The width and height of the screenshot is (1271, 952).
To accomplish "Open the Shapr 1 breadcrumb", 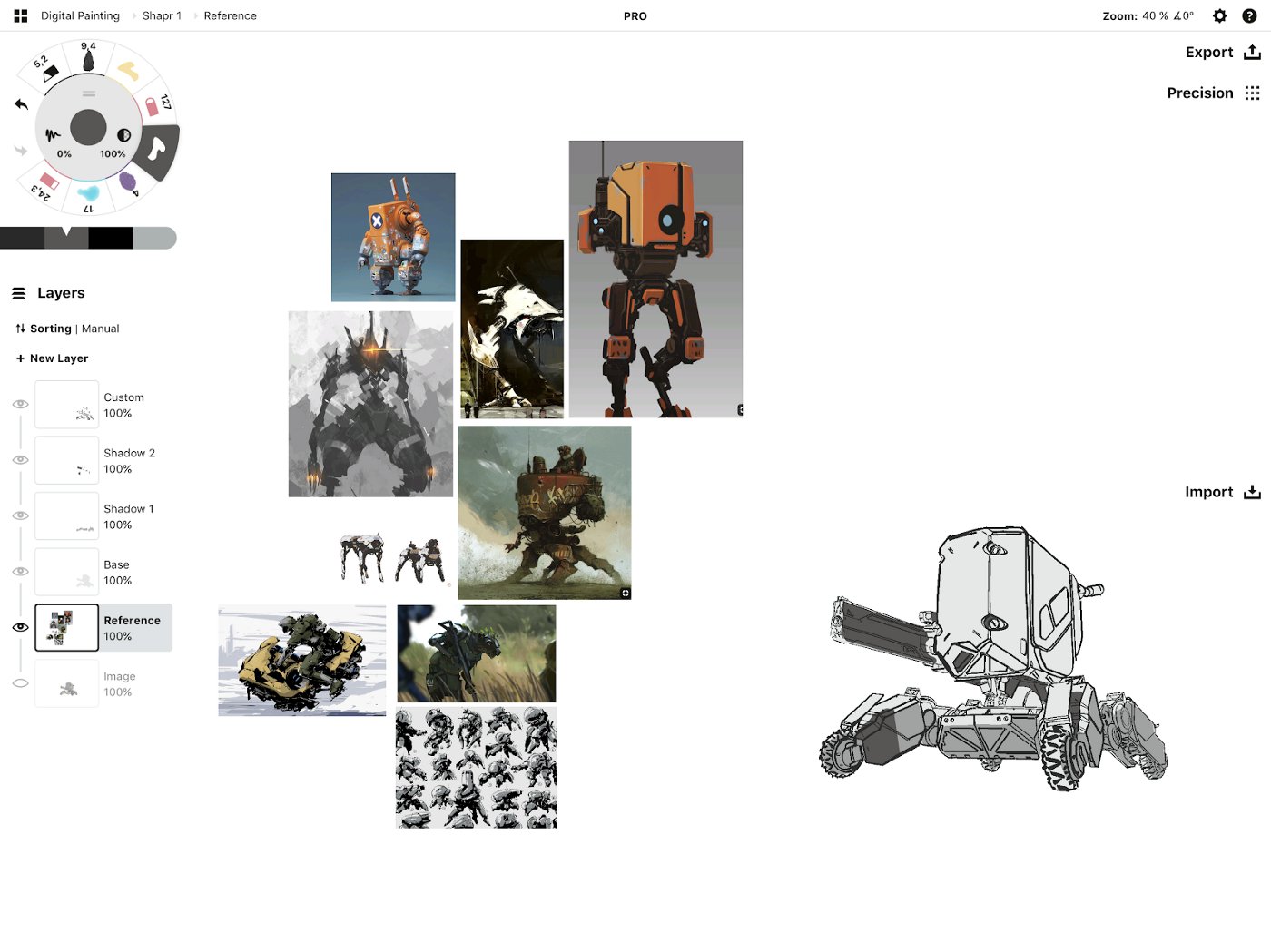I will click(x=162, y=15).
